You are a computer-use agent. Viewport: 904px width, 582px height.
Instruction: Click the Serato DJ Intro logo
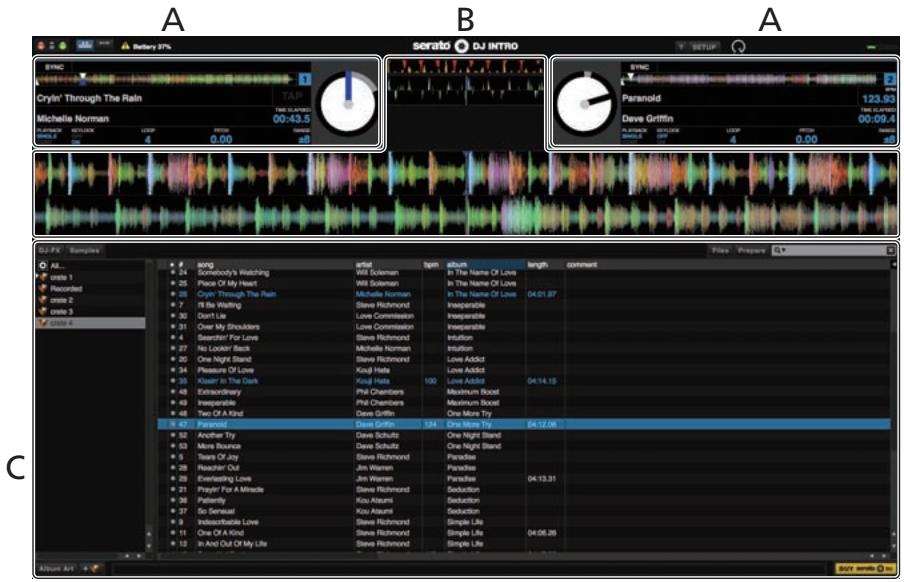465,46
